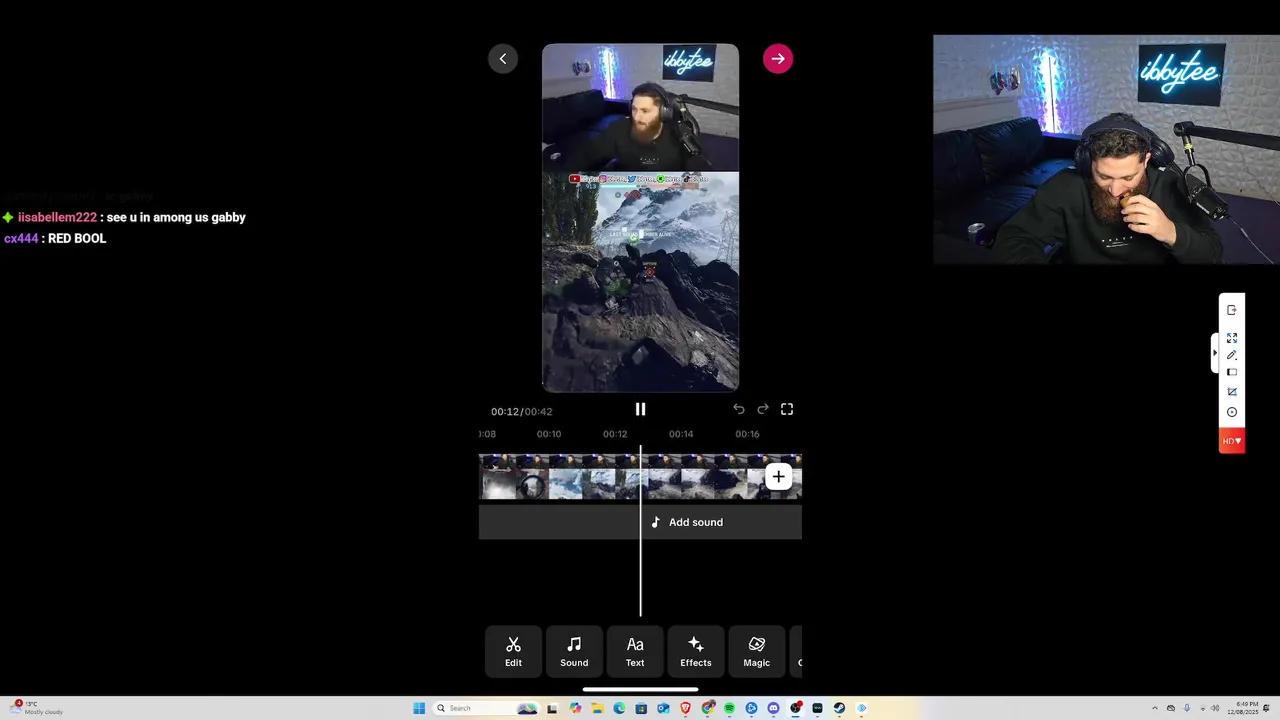
Task: Open the red HD quality dropdown
Action: [x=1232, y=441]
